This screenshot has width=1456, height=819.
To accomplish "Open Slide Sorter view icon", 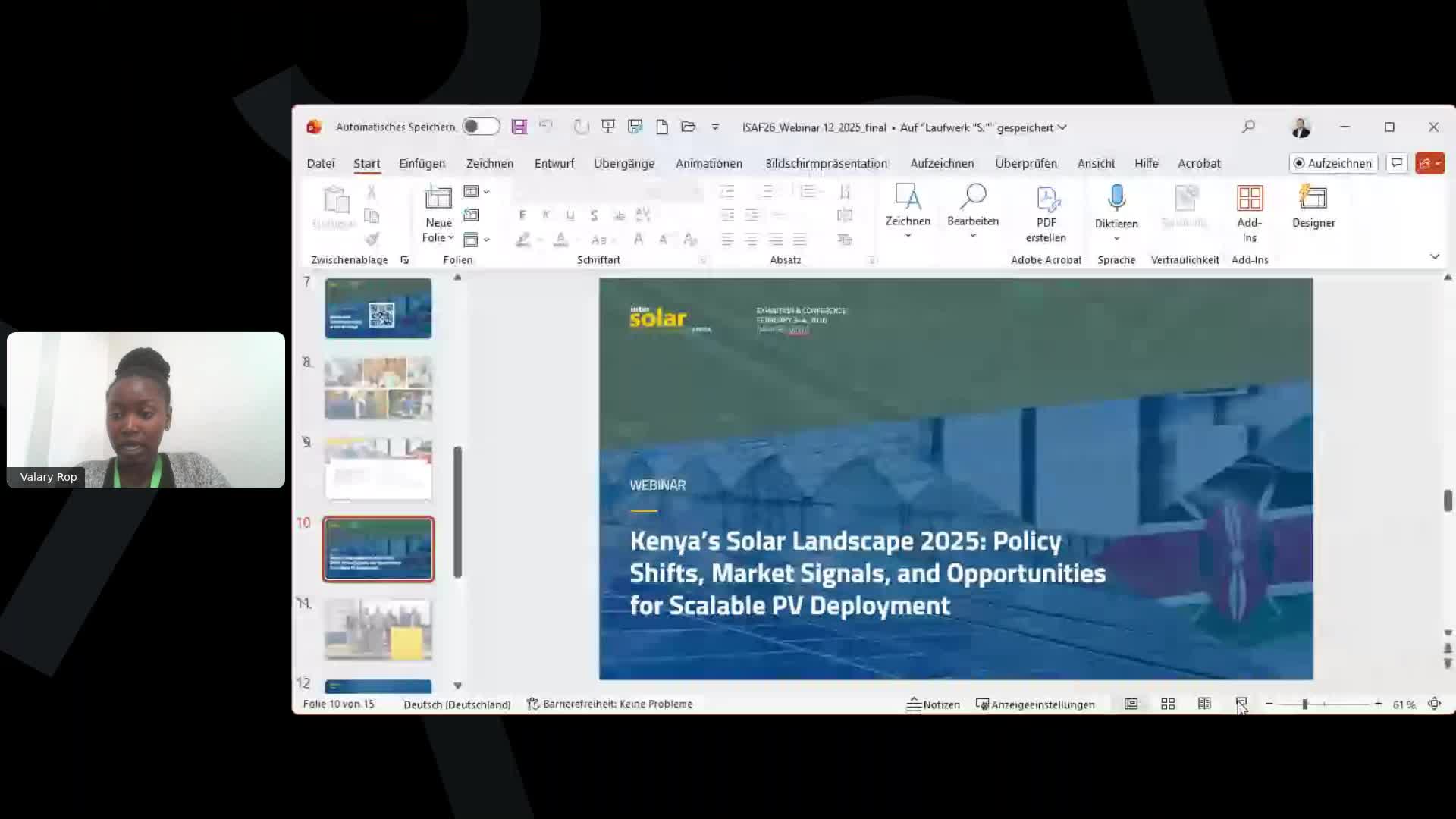I will 1168,704.
